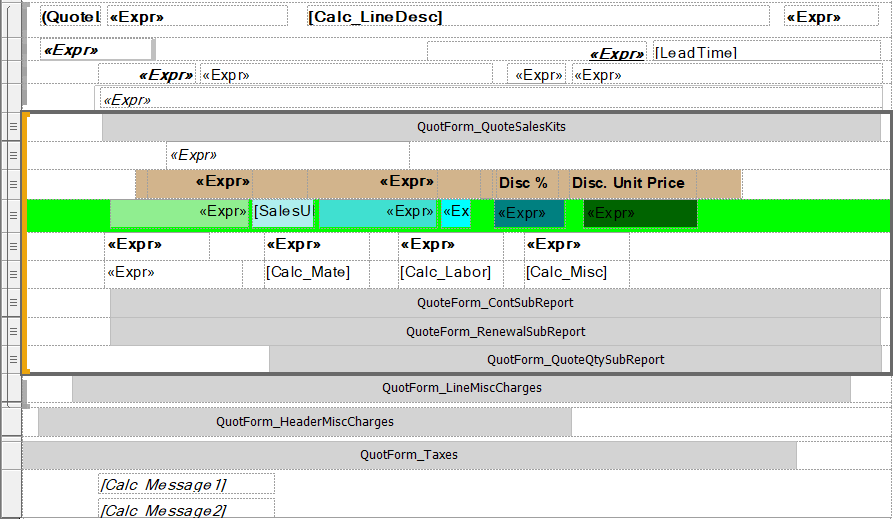Select the QuotForm_QuoteSalesKits subreport

coord(491,127)
